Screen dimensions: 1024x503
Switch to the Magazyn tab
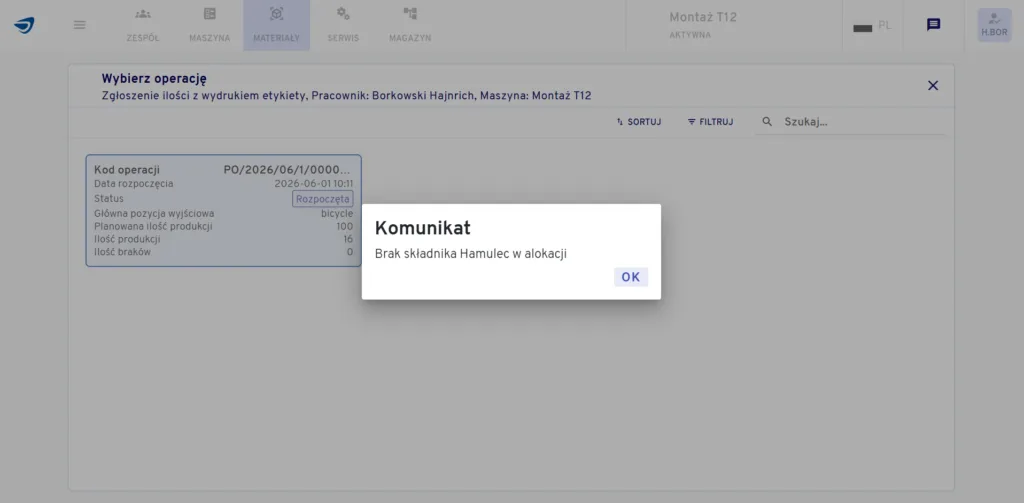click(410, 25)
